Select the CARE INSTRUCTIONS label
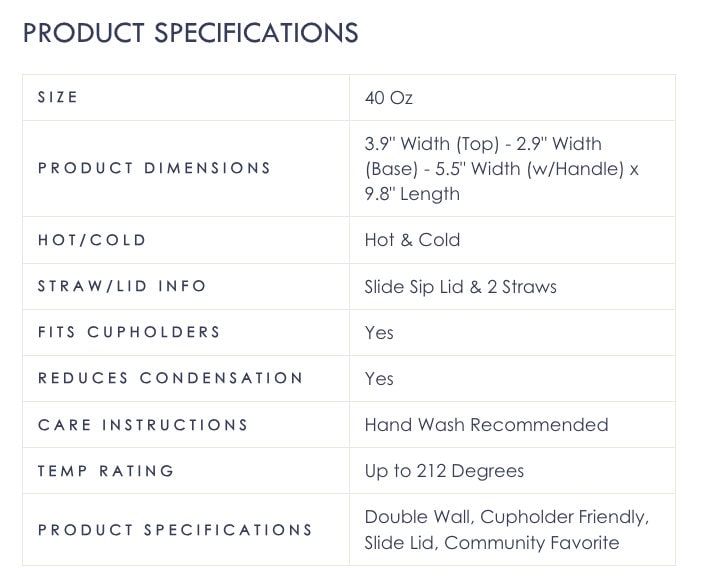Screen dimensions: 702x583 coord(143,424)
